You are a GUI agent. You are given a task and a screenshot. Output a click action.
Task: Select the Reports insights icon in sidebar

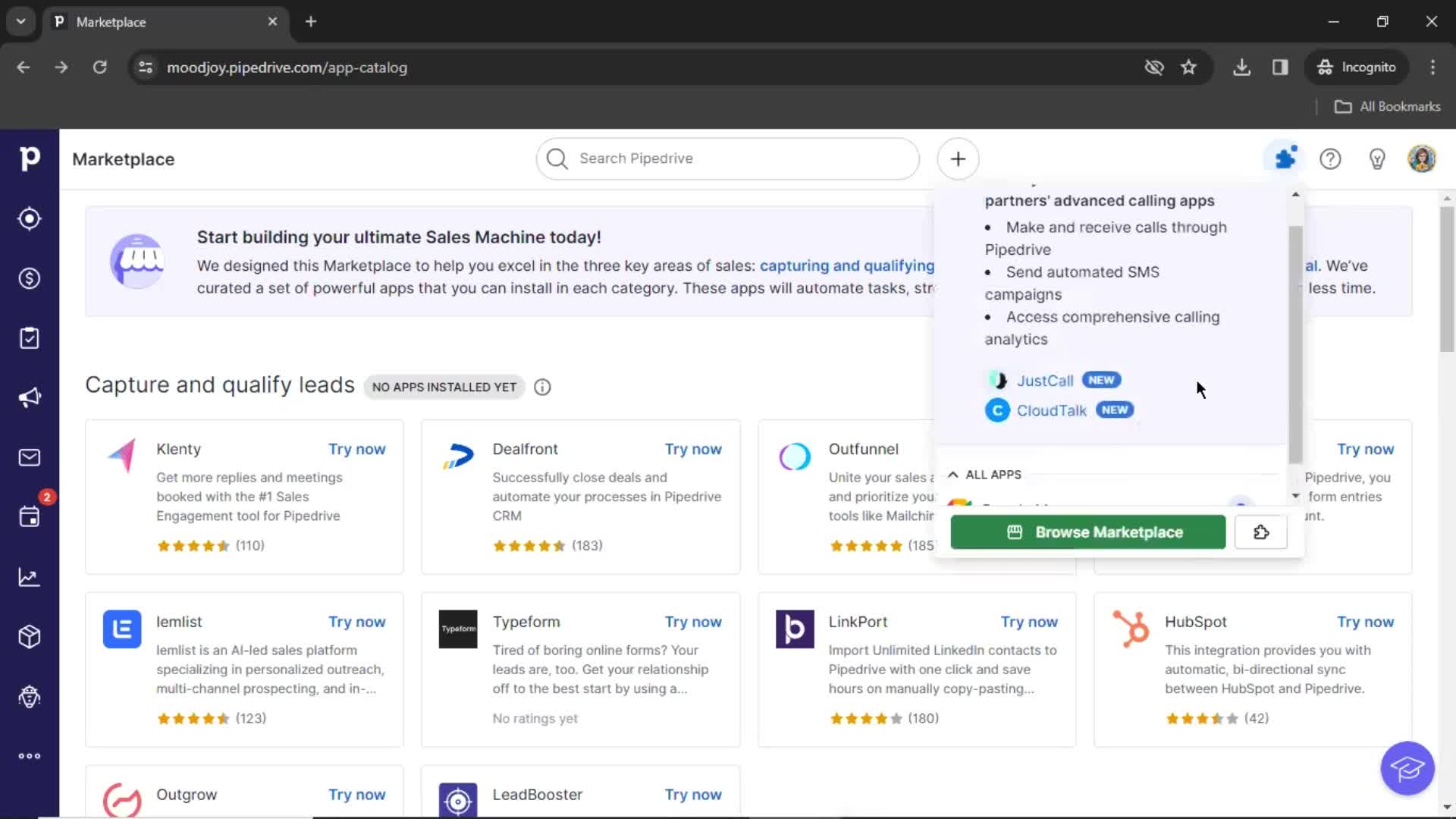pos(29,577)
